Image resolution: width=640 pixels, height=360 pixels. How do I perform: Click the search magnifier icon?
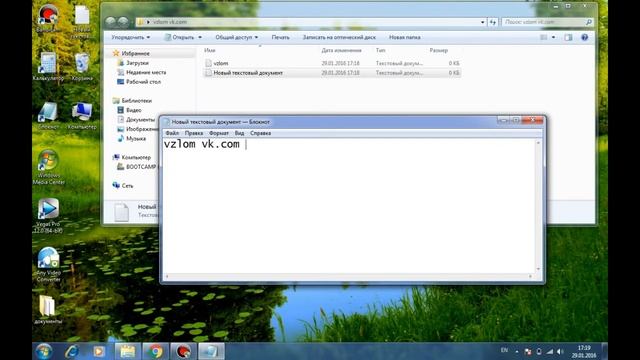pos(589,22)
